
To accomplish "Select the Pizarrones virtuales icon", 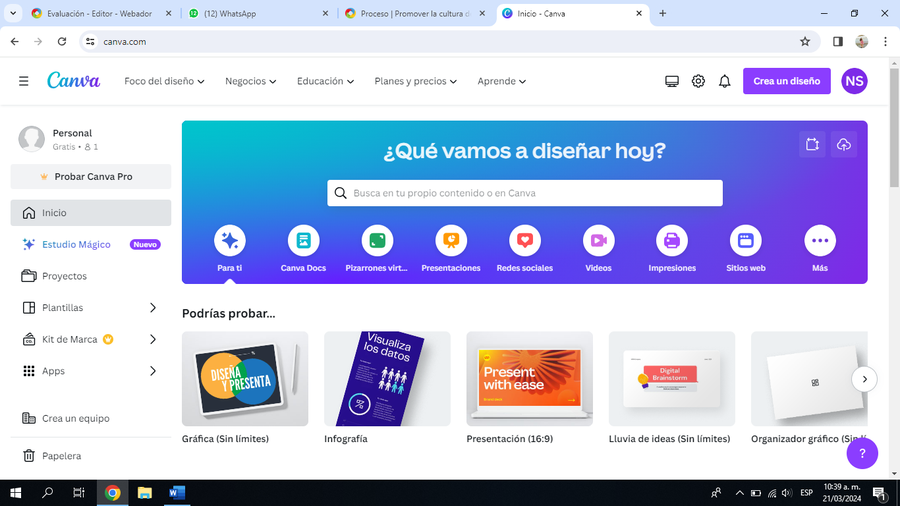I will (377, 240).
